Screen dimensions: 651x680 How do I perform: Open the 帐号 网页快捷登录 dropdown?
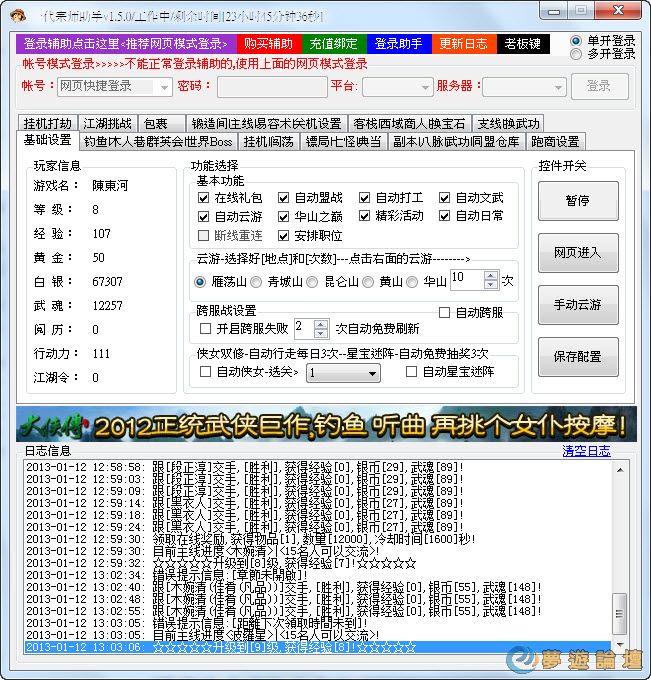click(115, 86)
